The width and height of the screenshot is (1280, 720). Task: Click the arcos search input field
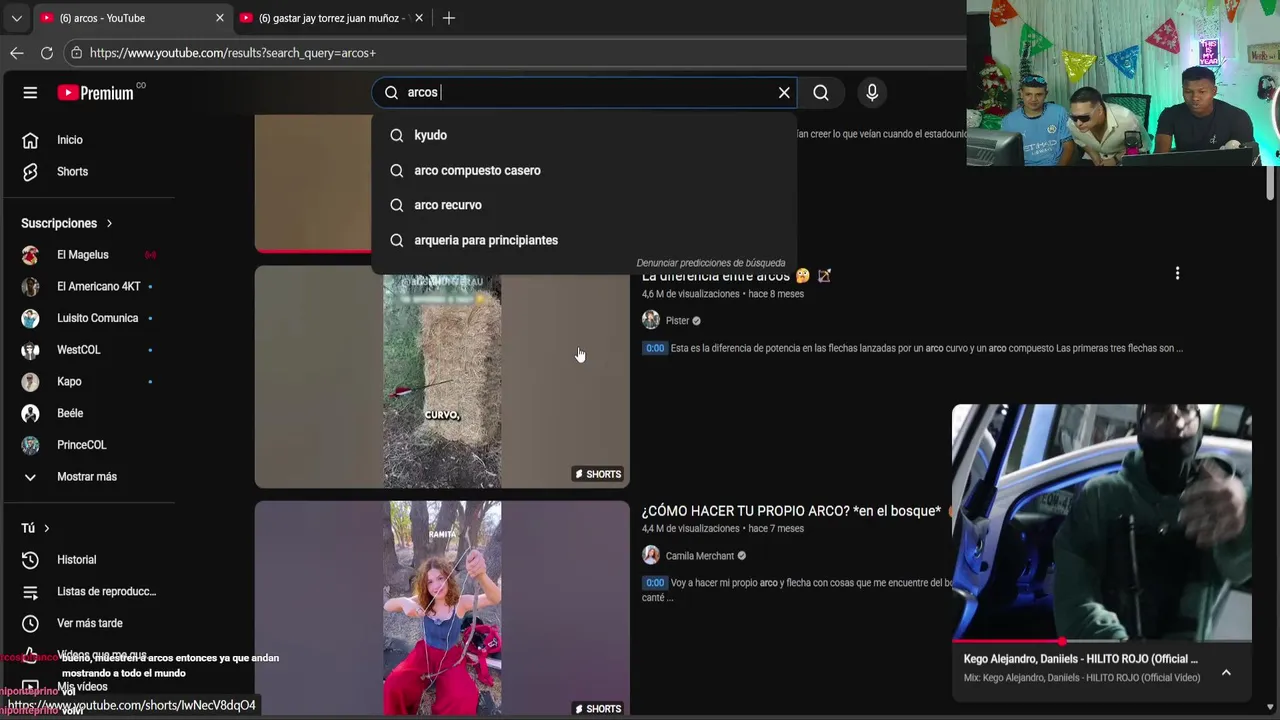point(585,93)
